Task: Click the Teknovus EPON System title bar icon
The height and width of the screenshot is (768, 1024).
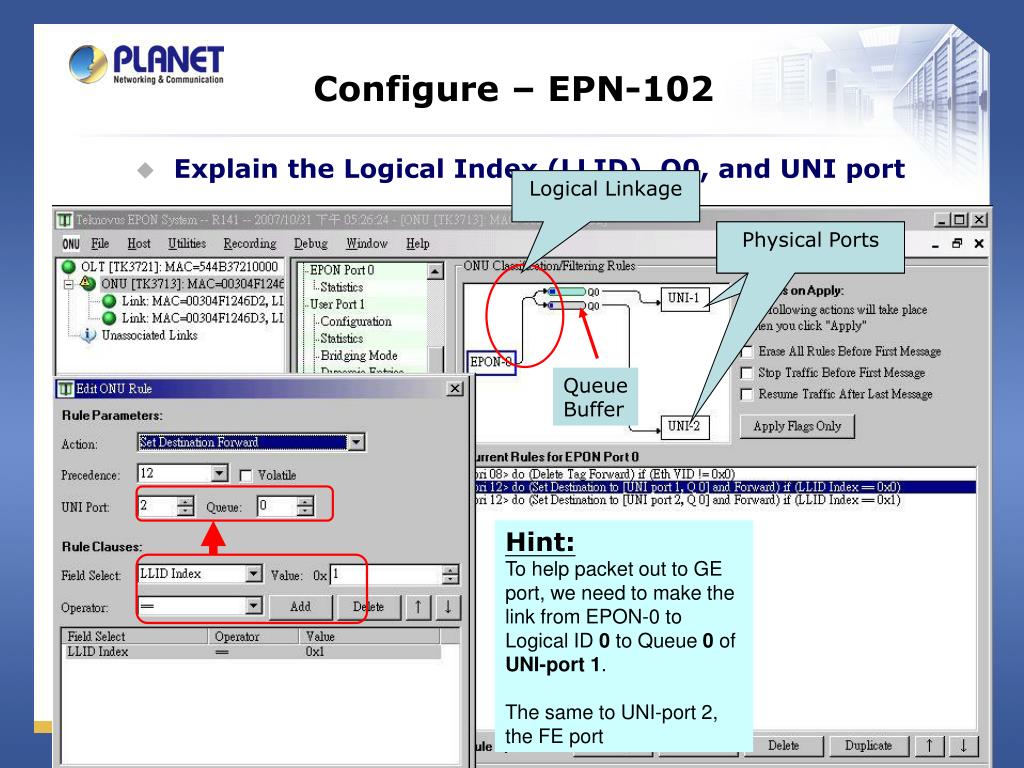Action: pos(64,220)
